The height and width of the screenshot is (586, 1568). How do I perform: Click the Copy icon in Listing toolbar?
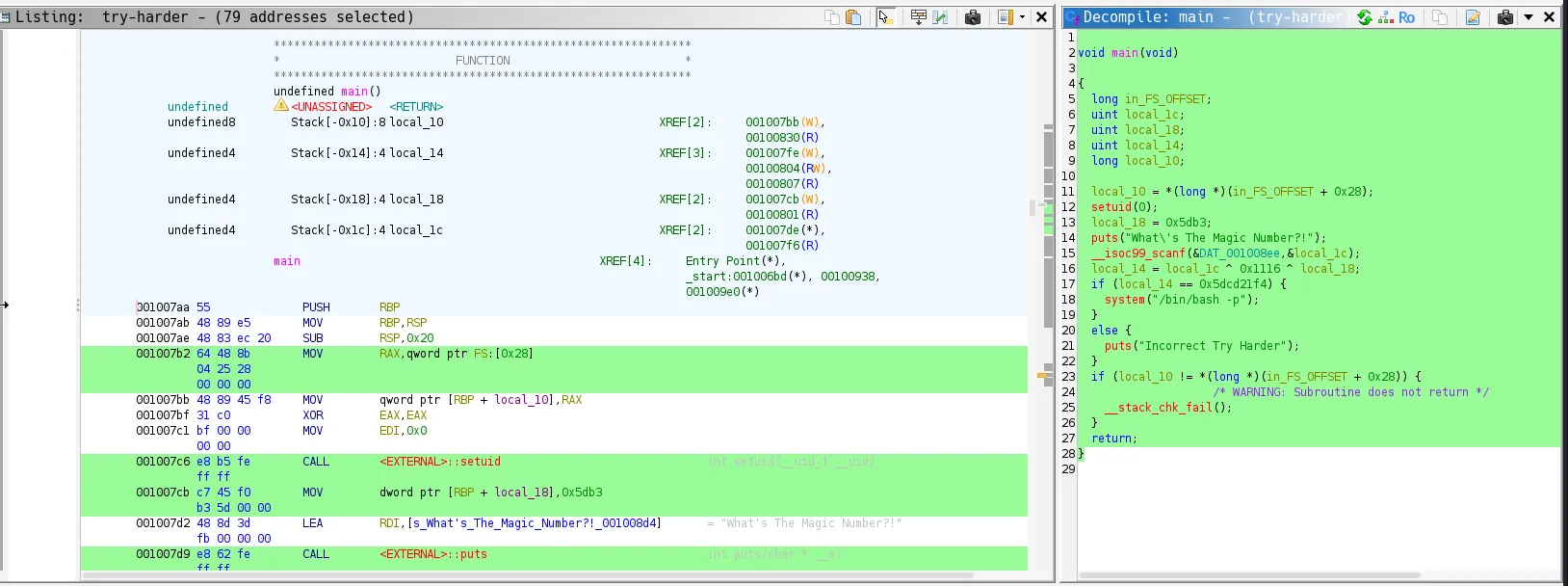pyautogui.click(x=832, y=17)
